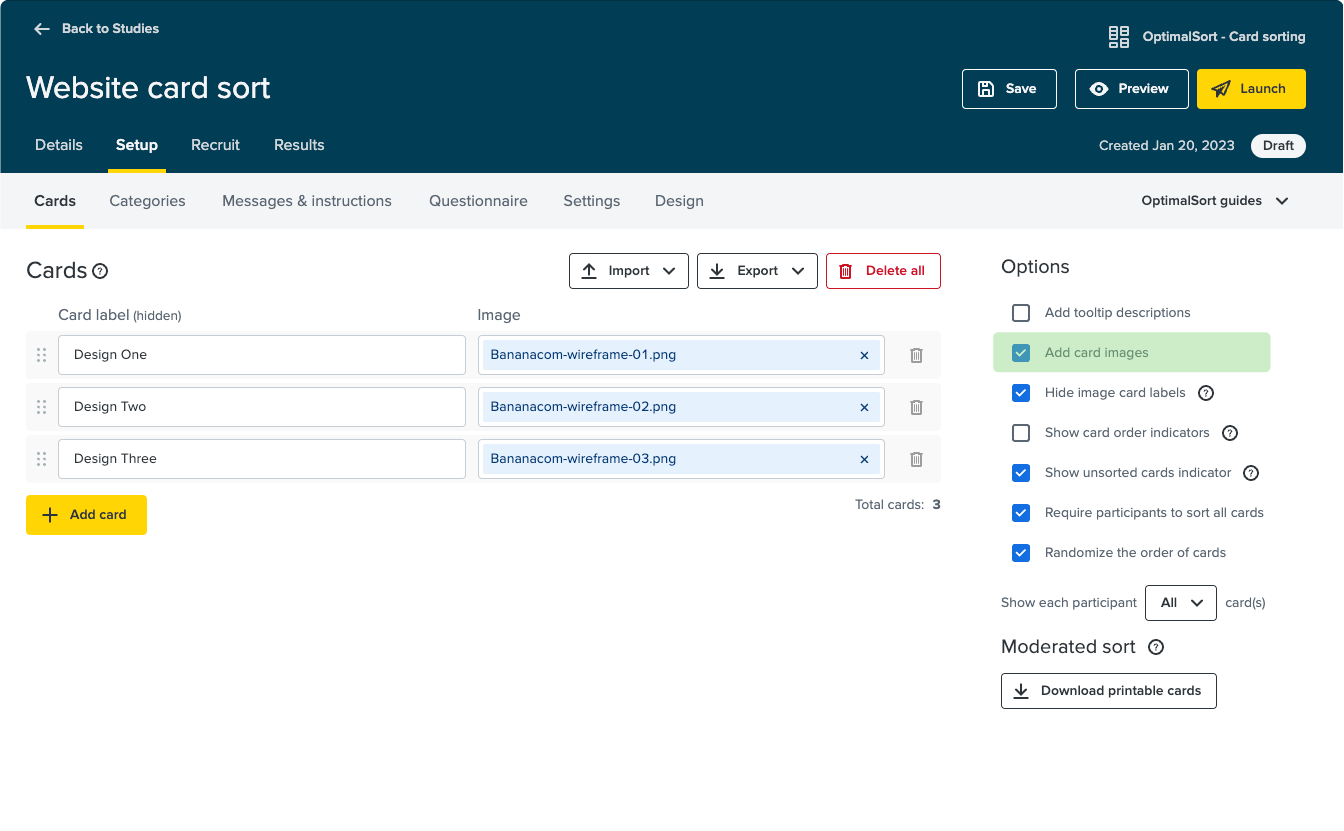This screenshot has width=1344, height=831.
Task: Click Download printable cards button
Action: pos(1109,691)
